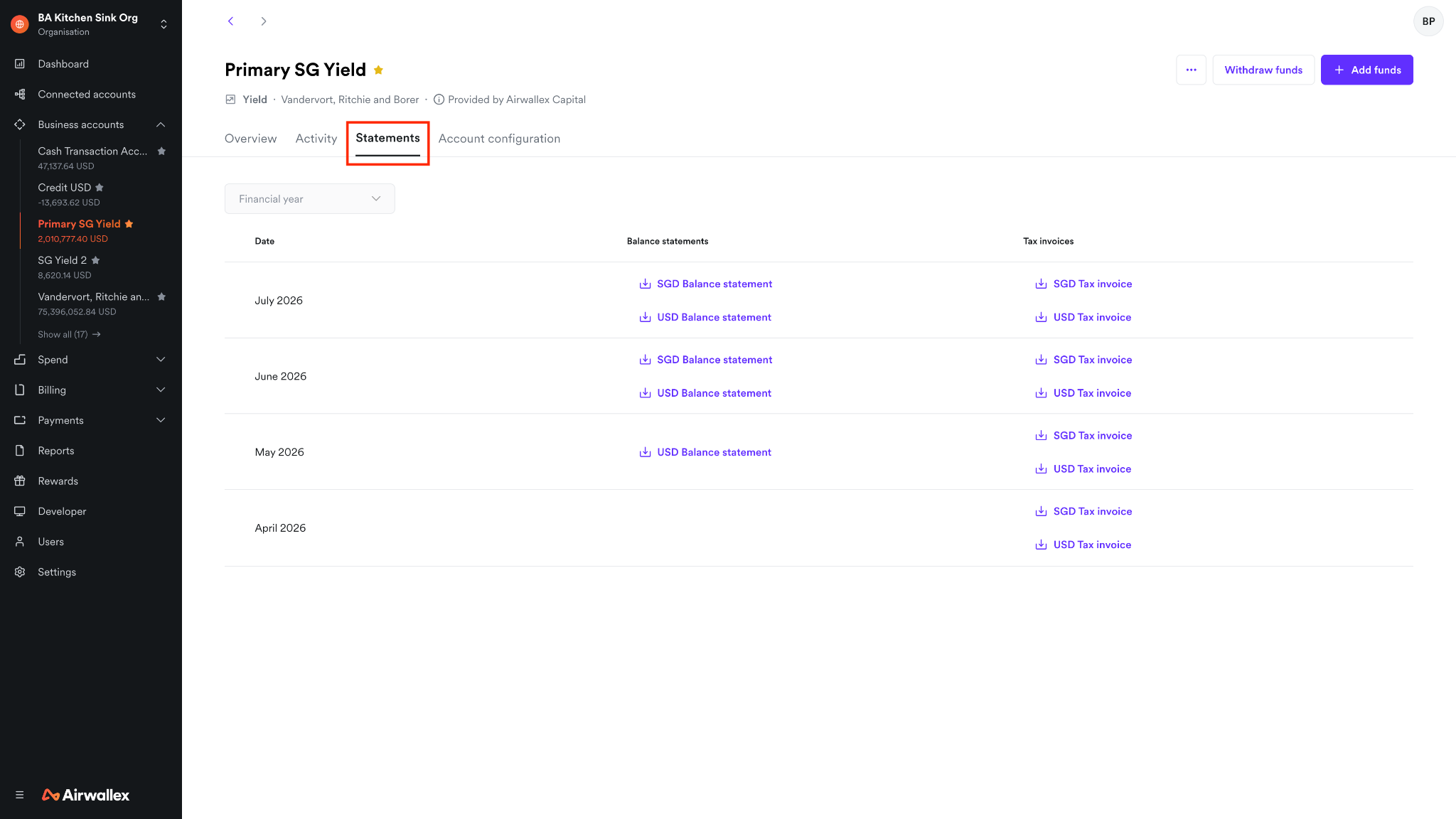The width and height of the screenshot is (1456, 819).
Task: Download May 2026 USD Tax invoice
Action: [1083, 469]
